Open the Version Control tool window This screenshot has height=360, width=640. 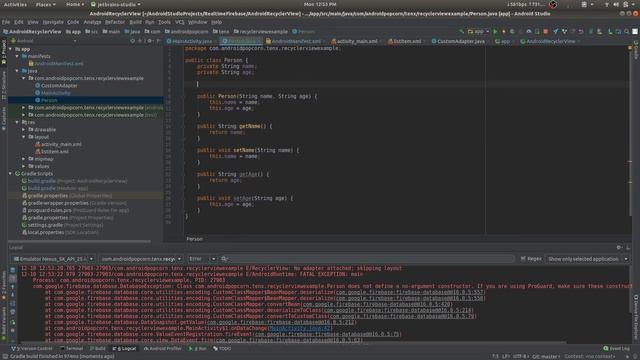tap(32, 349)
